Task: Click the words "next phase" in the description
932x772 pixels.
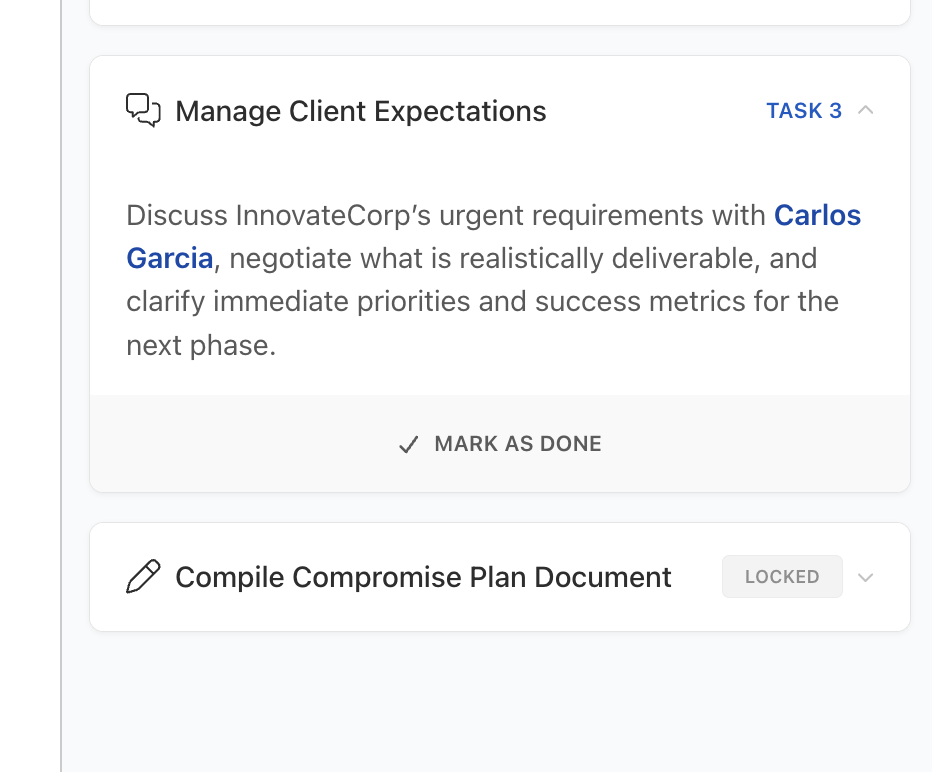Action: click(199, 345)
